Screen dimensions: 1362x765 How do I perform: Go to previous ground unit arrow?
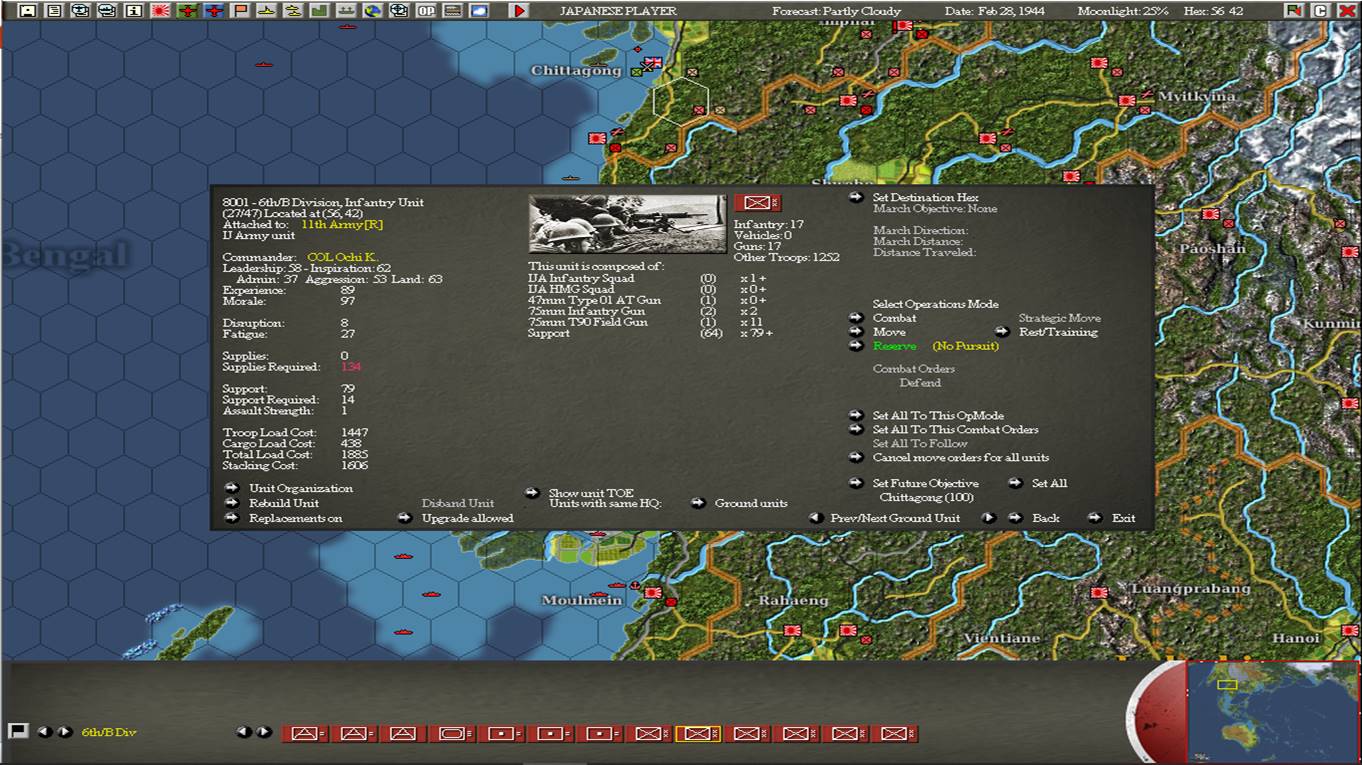(x=815, y=518)
